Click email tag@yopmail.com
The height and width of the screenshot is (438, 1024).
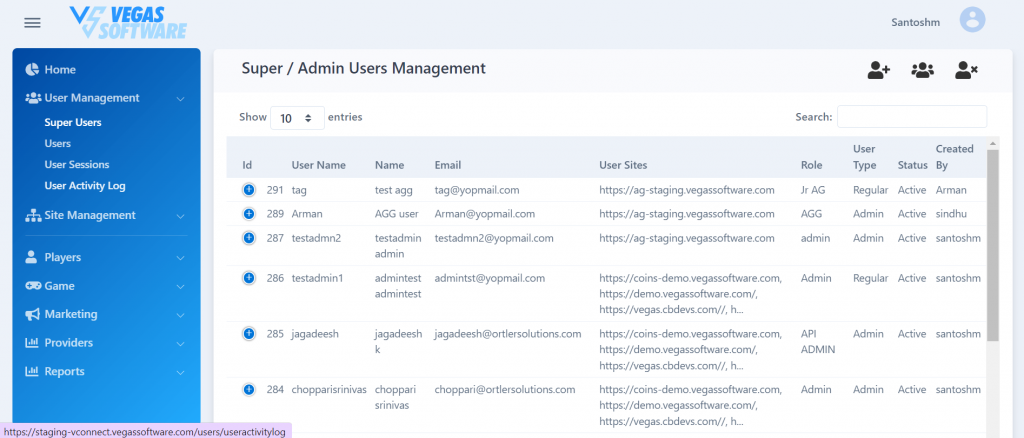pyautogui.click(x=477, y=190)
